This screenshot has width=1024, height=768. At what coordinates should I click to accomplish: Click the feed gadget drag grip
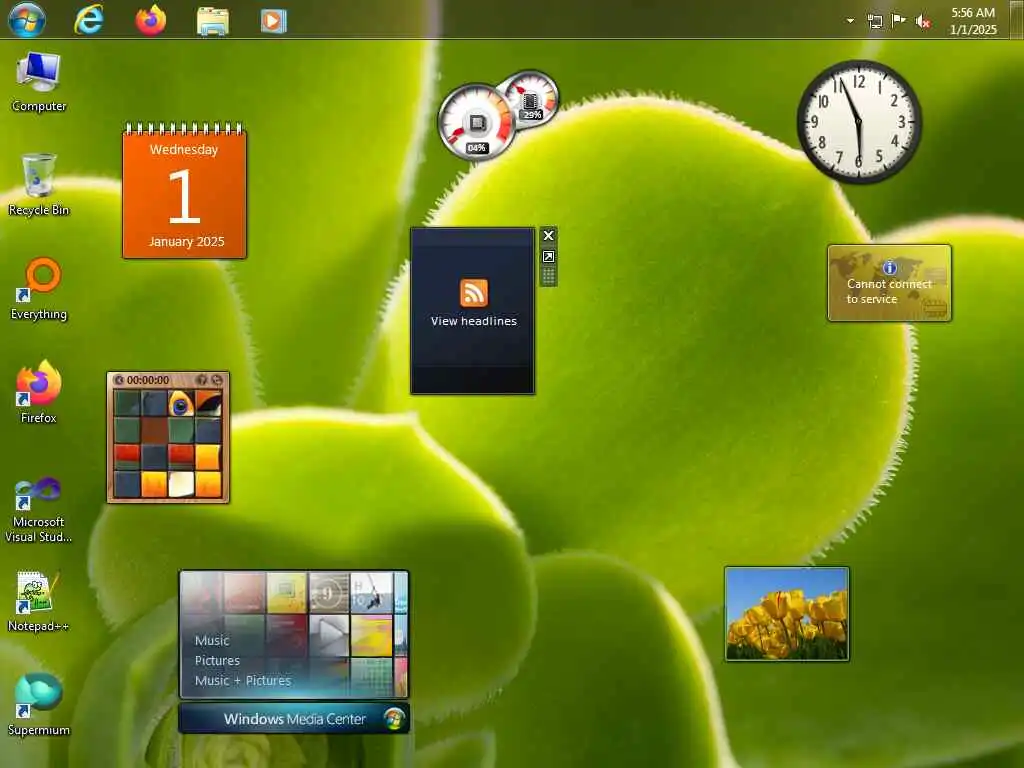pos(549,276)
